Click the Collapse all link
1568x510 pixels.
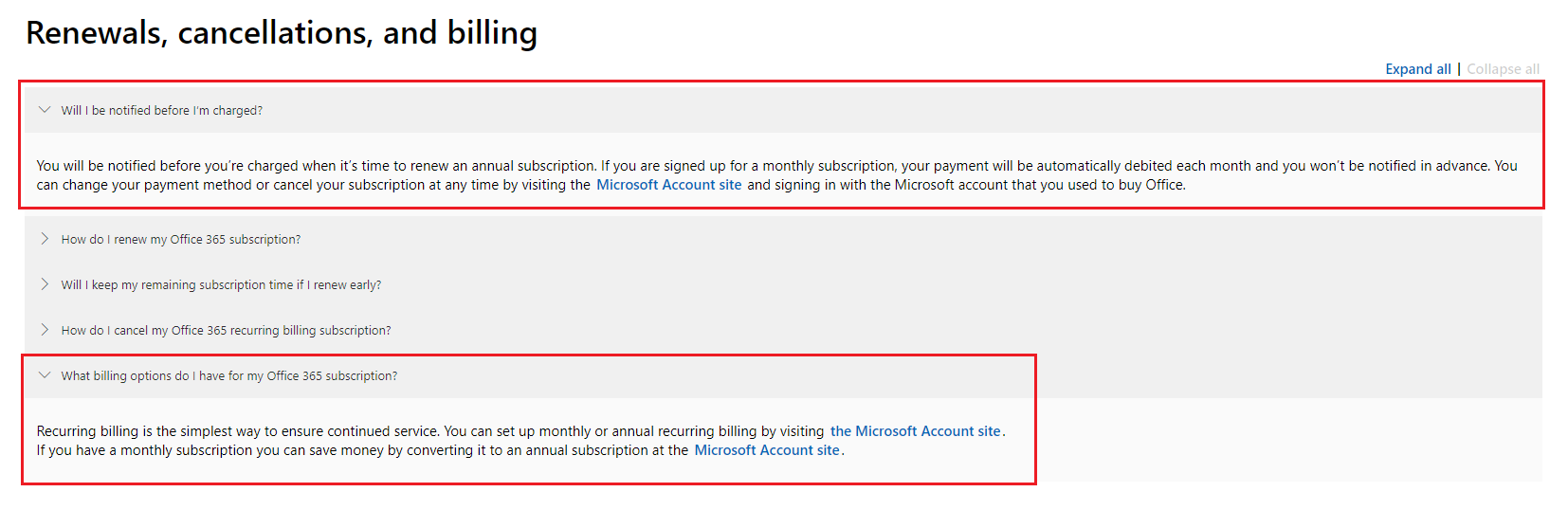1503,69
